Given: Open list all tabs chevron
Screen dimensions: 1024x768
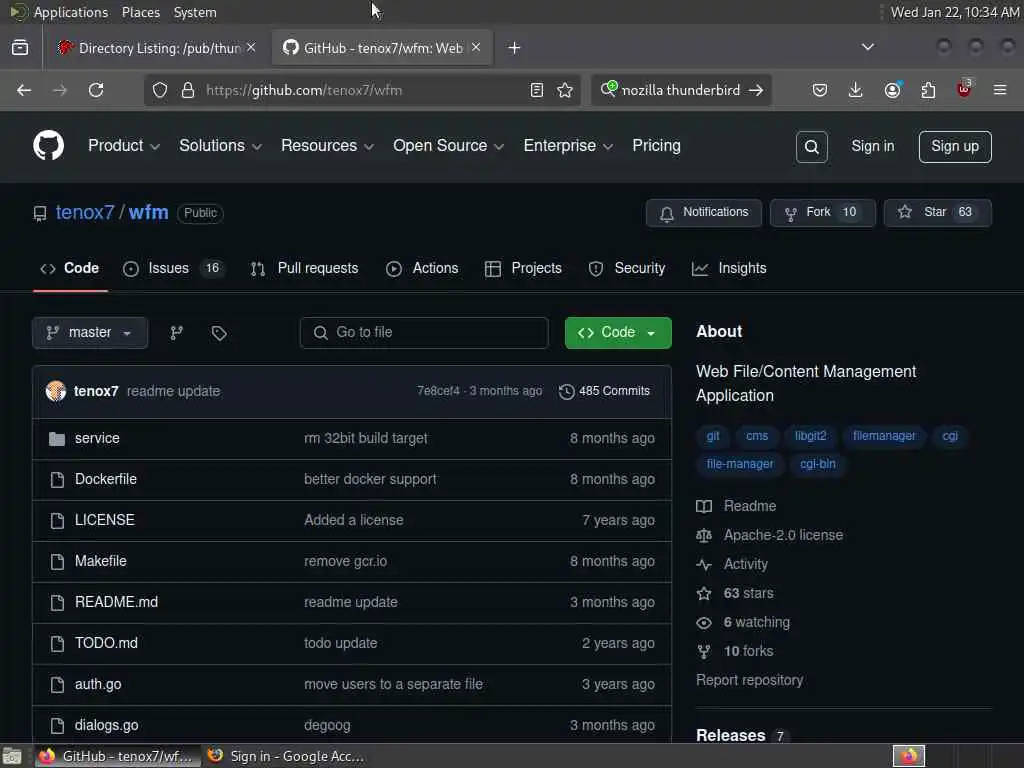Looking at the screenshot, I should click(867, 47).
